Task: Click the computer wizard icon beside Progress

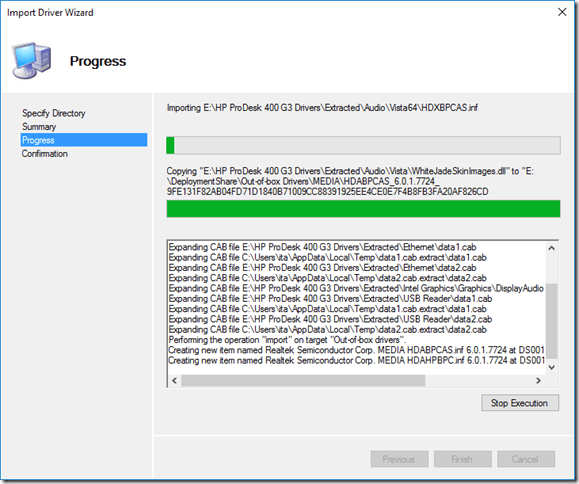Action: click(31, 60)
